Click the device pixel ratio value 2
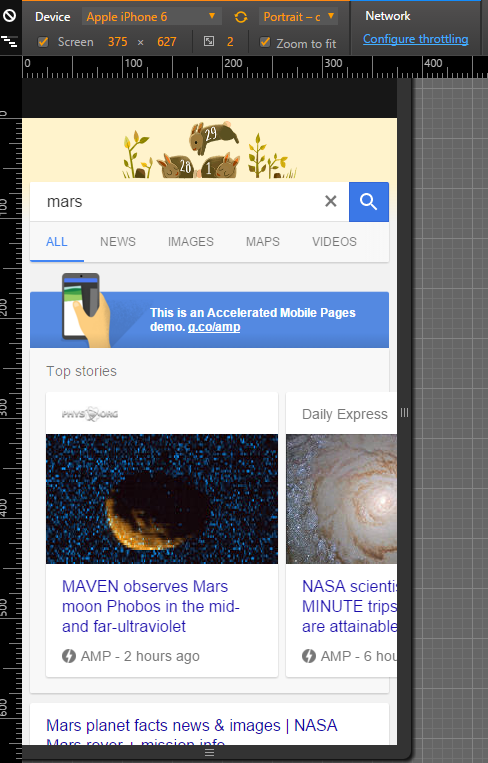The image size is (488, 763). coord(230,42)
